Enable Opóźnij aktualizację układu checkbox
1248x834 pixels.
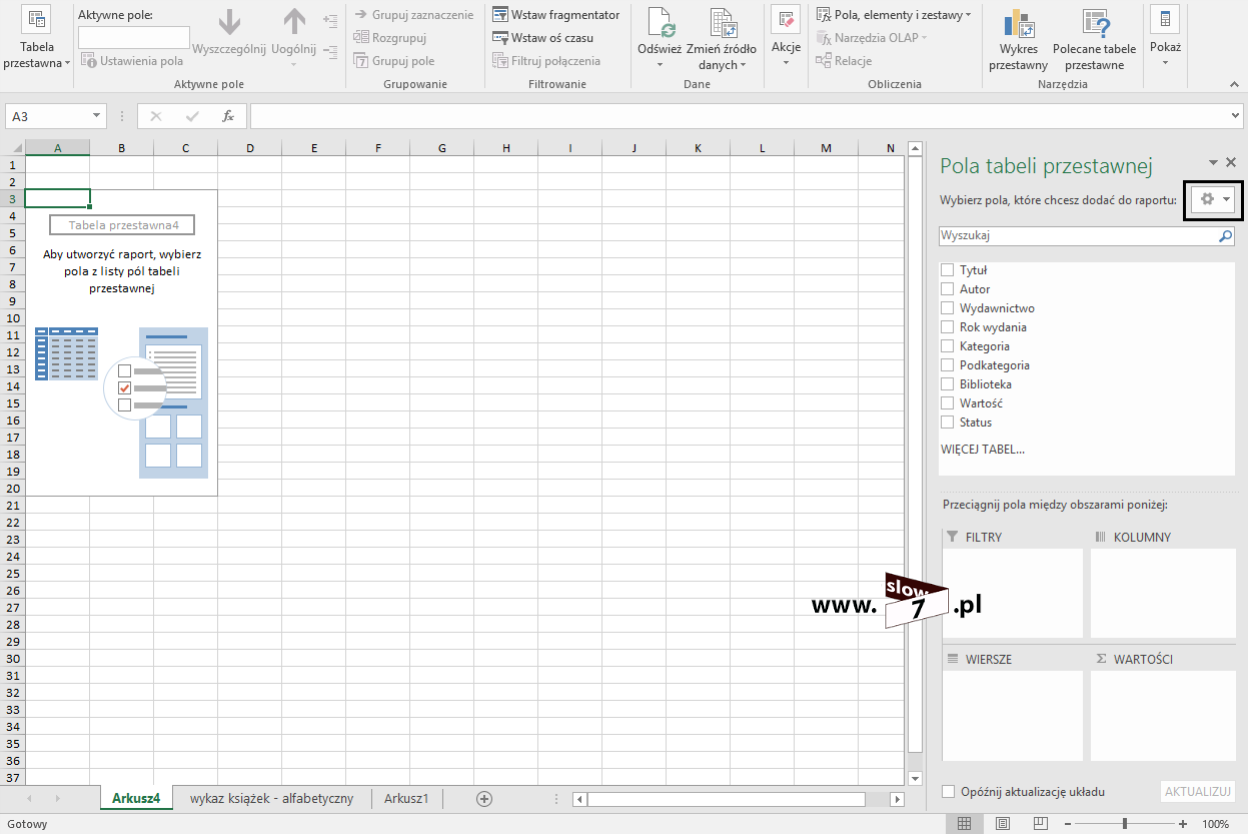(x=948, y=792)
